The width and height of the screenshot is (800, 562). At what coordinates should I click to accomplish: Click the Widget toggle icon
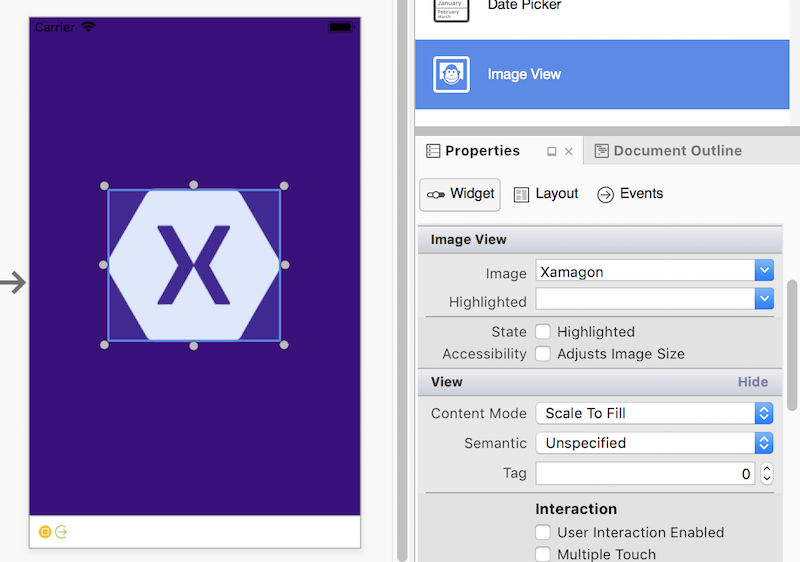pyautogui.click(x=436, y=195)
